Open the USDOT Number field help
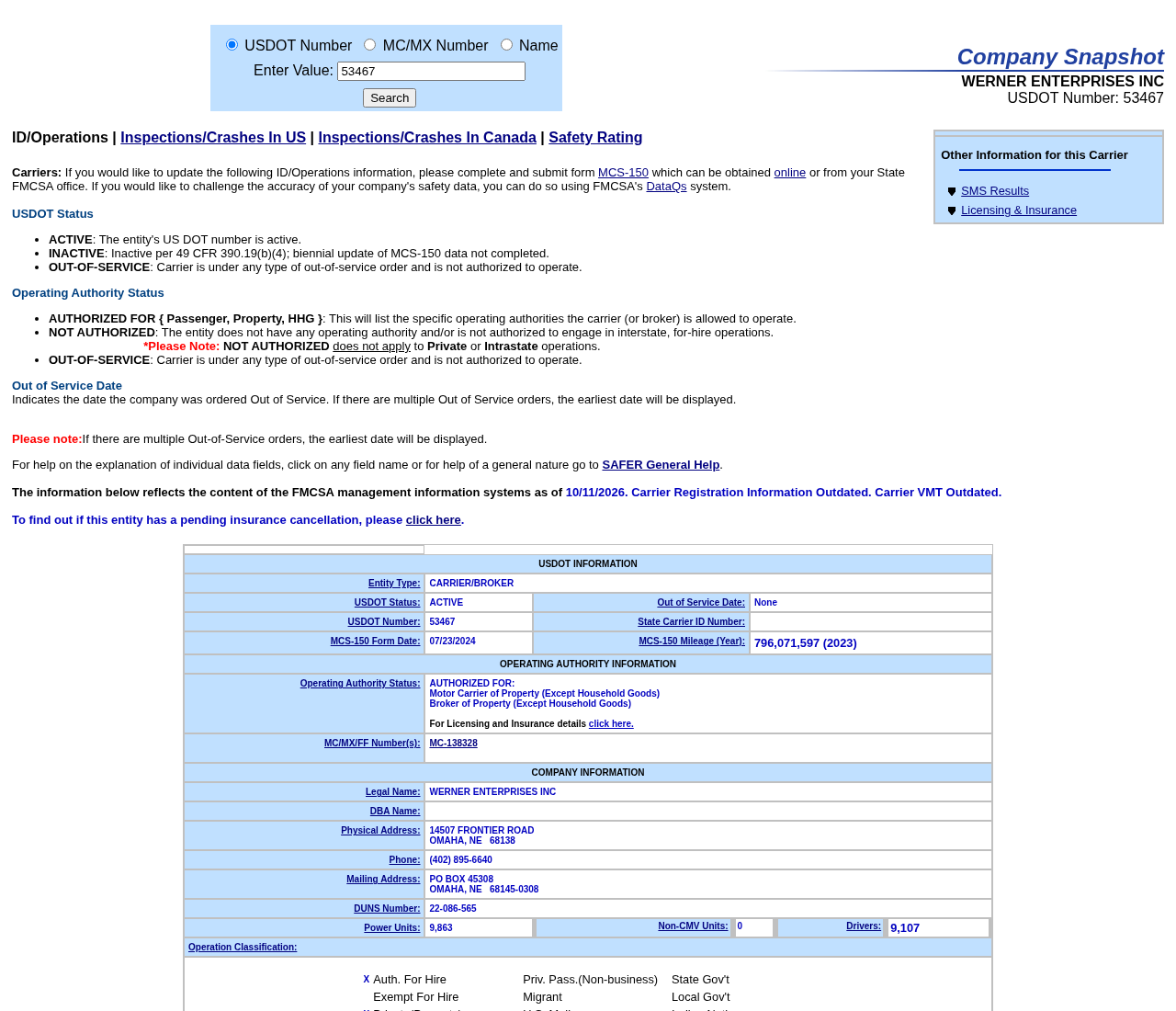Viewport: 1176px width, 1011px height. pos(384,622)
